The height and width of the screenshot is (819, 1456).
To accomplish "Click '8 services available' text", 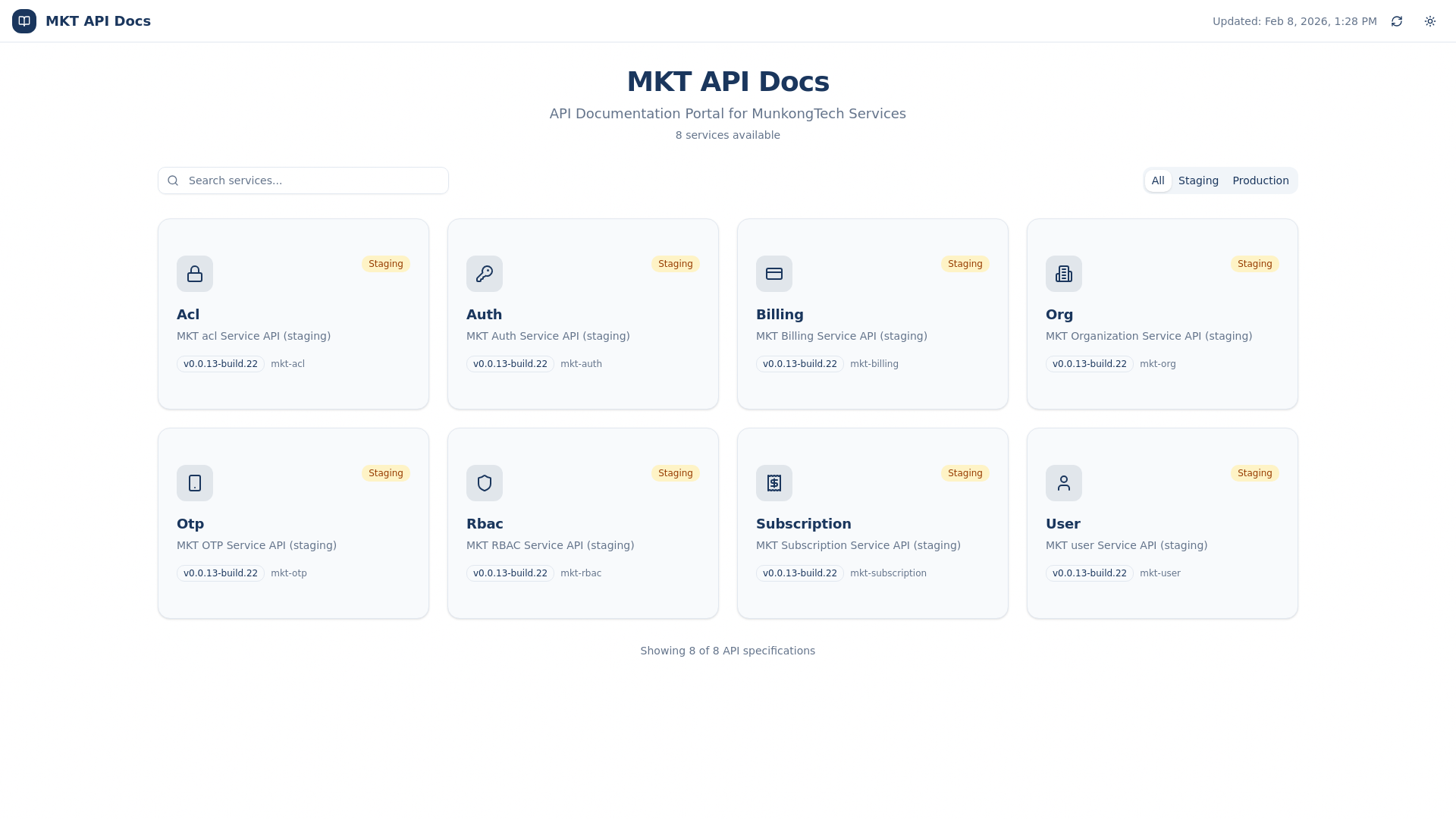I will (x=728, y=135).
